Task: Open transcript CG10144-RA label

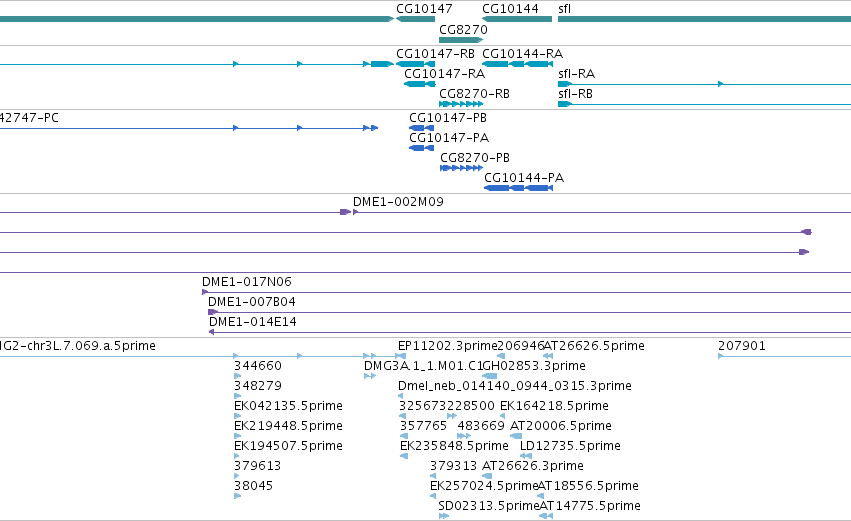Action: pos(522,54)
